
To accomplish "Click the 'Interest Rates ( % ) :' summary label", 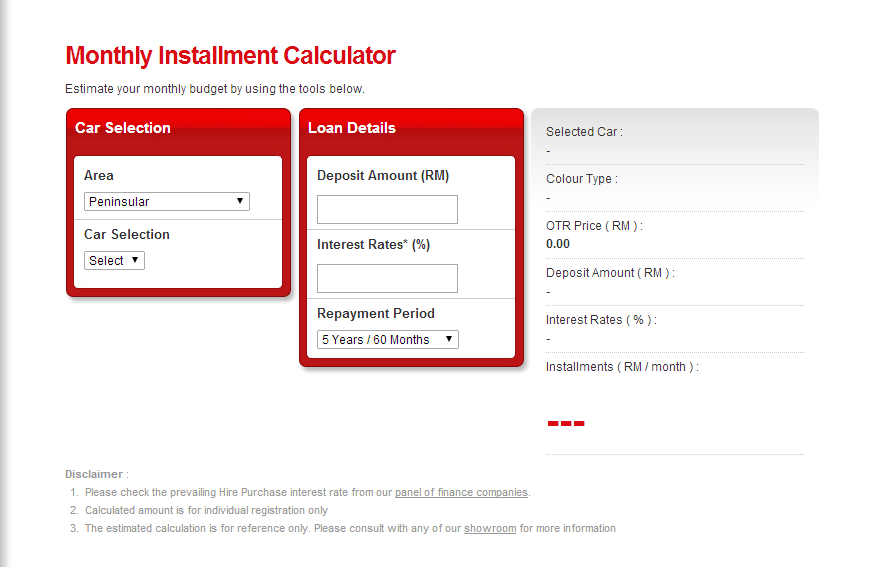I will pos(601,320).
